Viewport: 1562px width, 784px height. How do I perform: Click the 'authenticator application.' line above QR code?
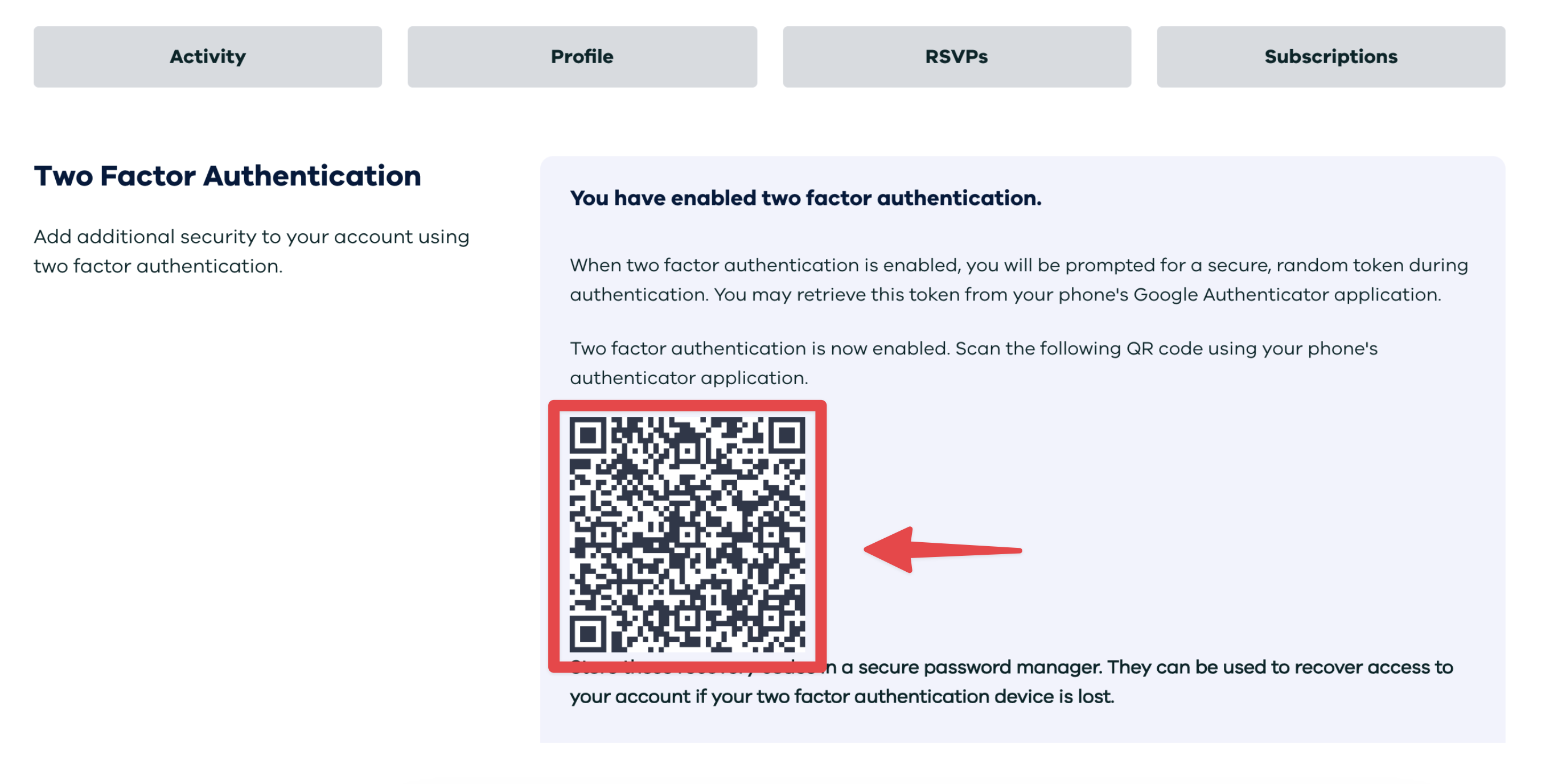(x=689, y=378)
